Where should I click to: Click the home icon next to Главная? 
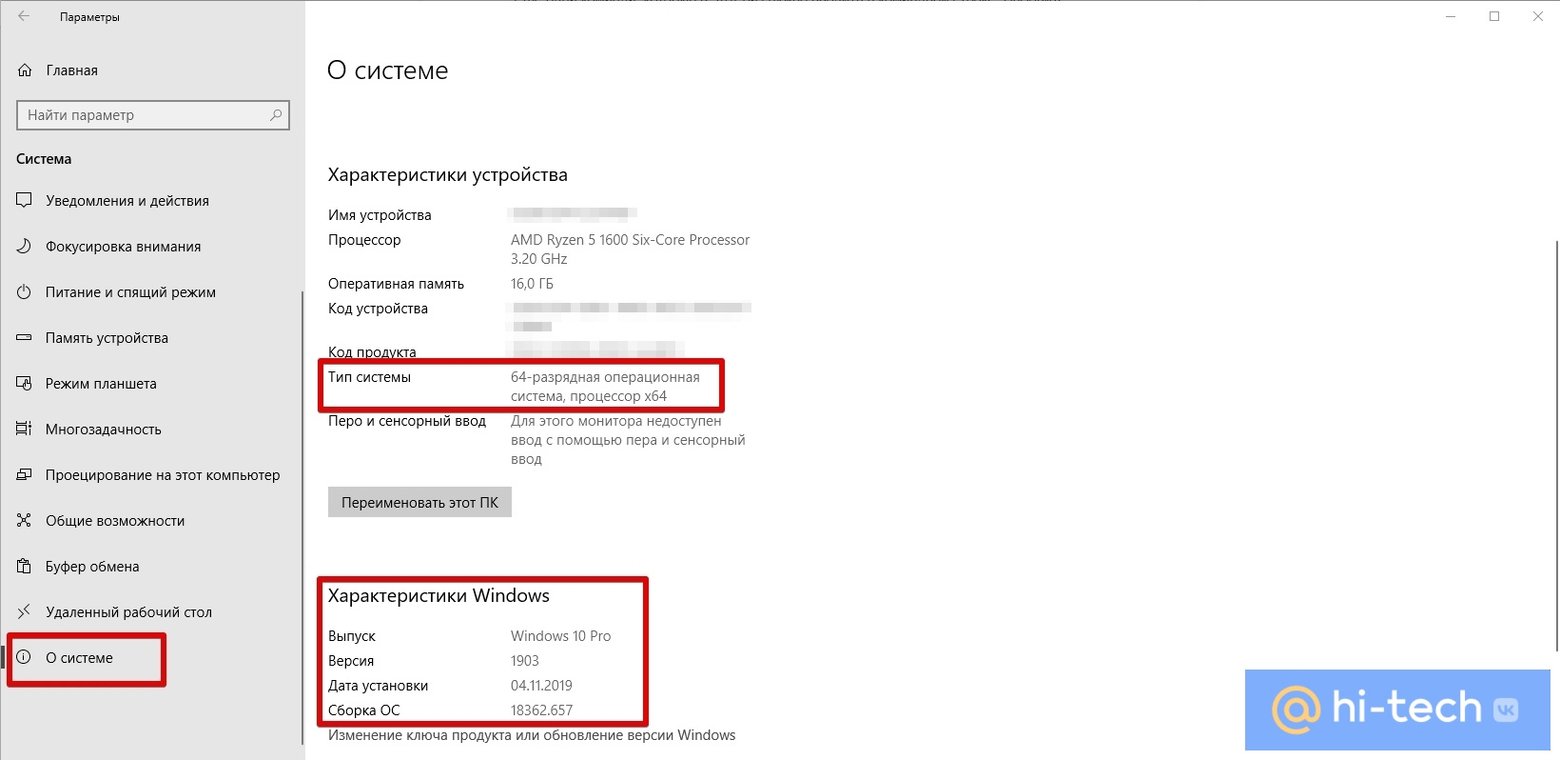[x=25, y=71]
